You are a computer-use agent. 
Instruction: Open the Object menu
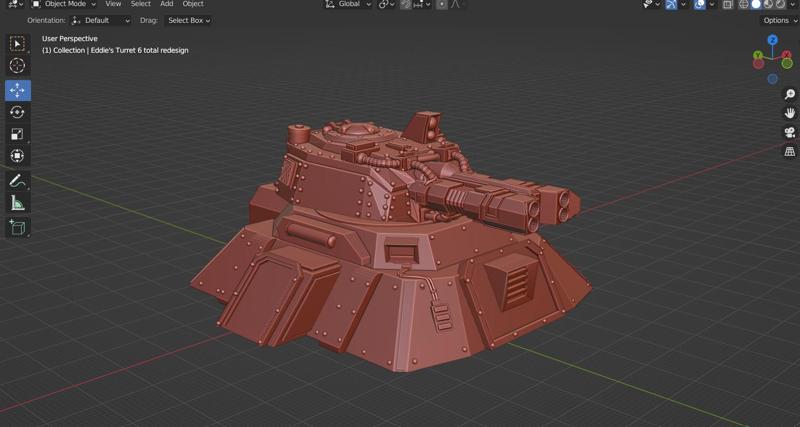click(x=193, y=4)
